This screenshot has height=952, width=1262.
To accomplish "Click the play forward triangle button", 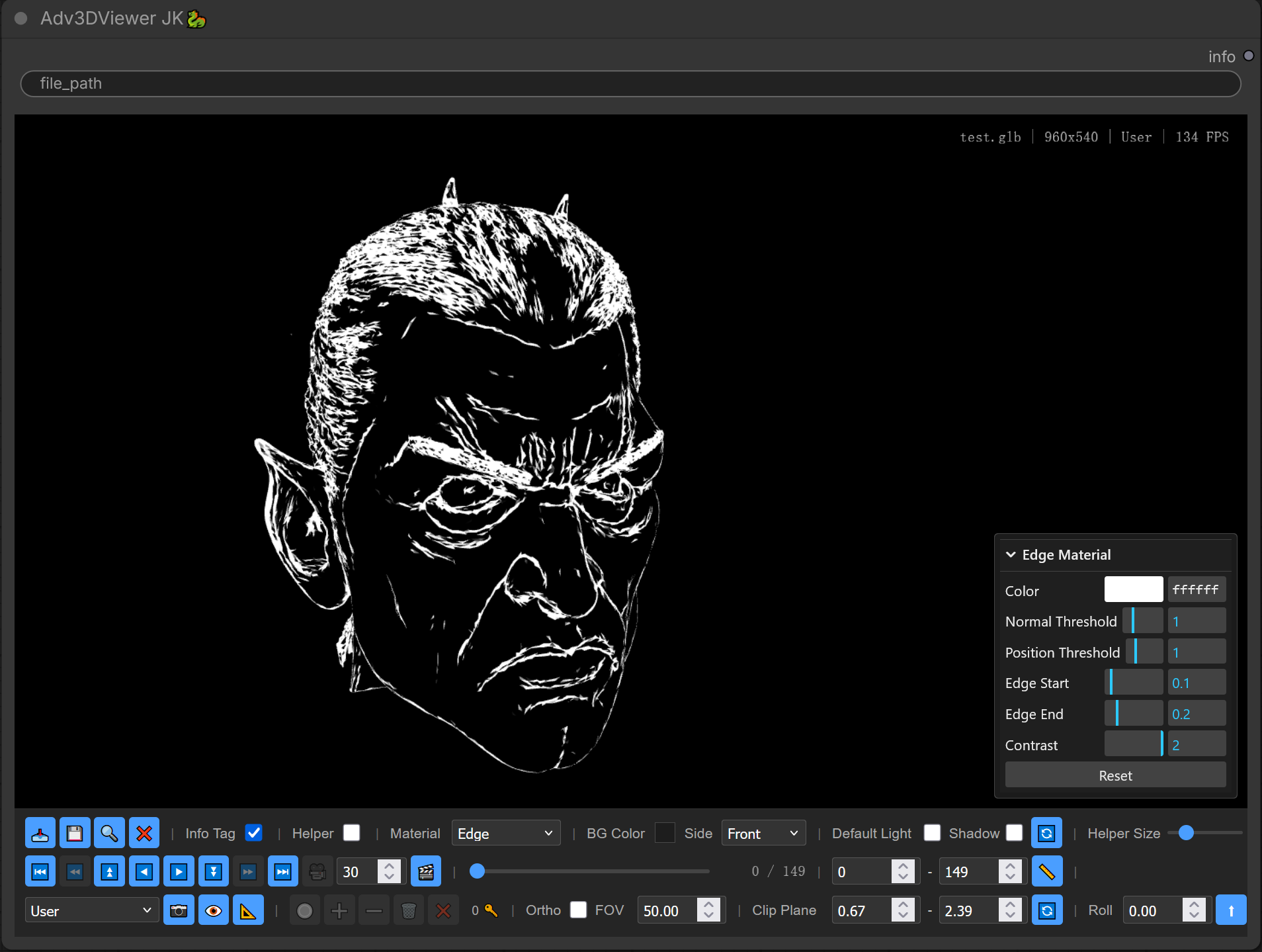I will coord(179,872).
